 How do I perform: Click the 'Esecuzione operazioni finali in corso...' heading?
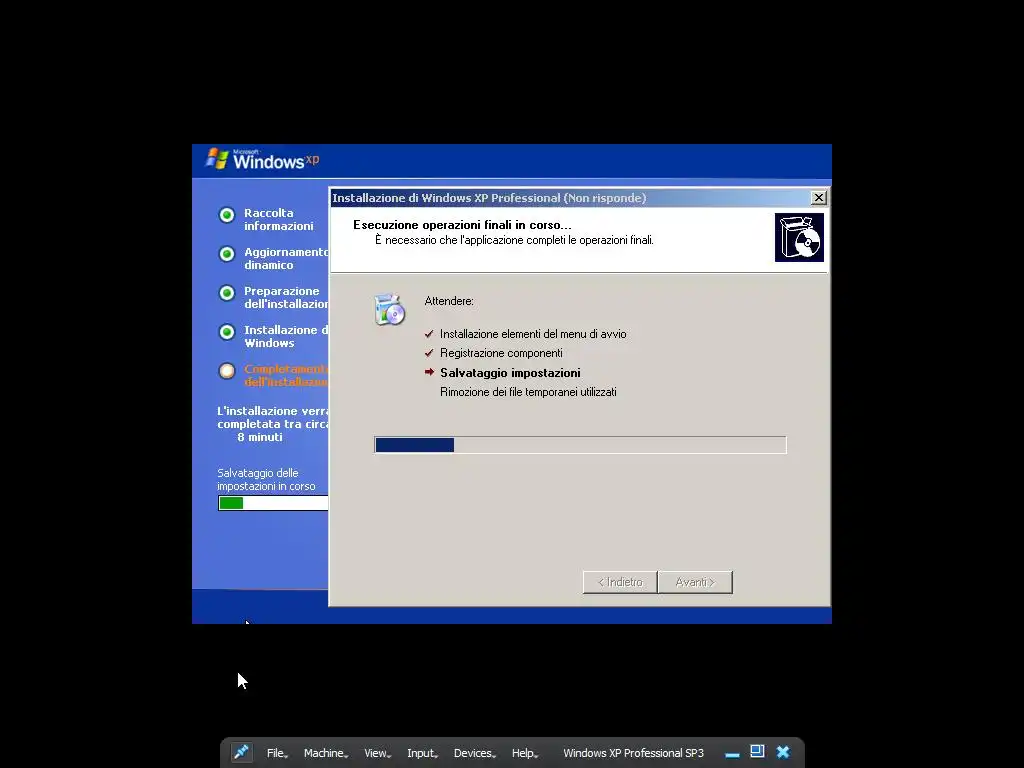pos(462,225)
